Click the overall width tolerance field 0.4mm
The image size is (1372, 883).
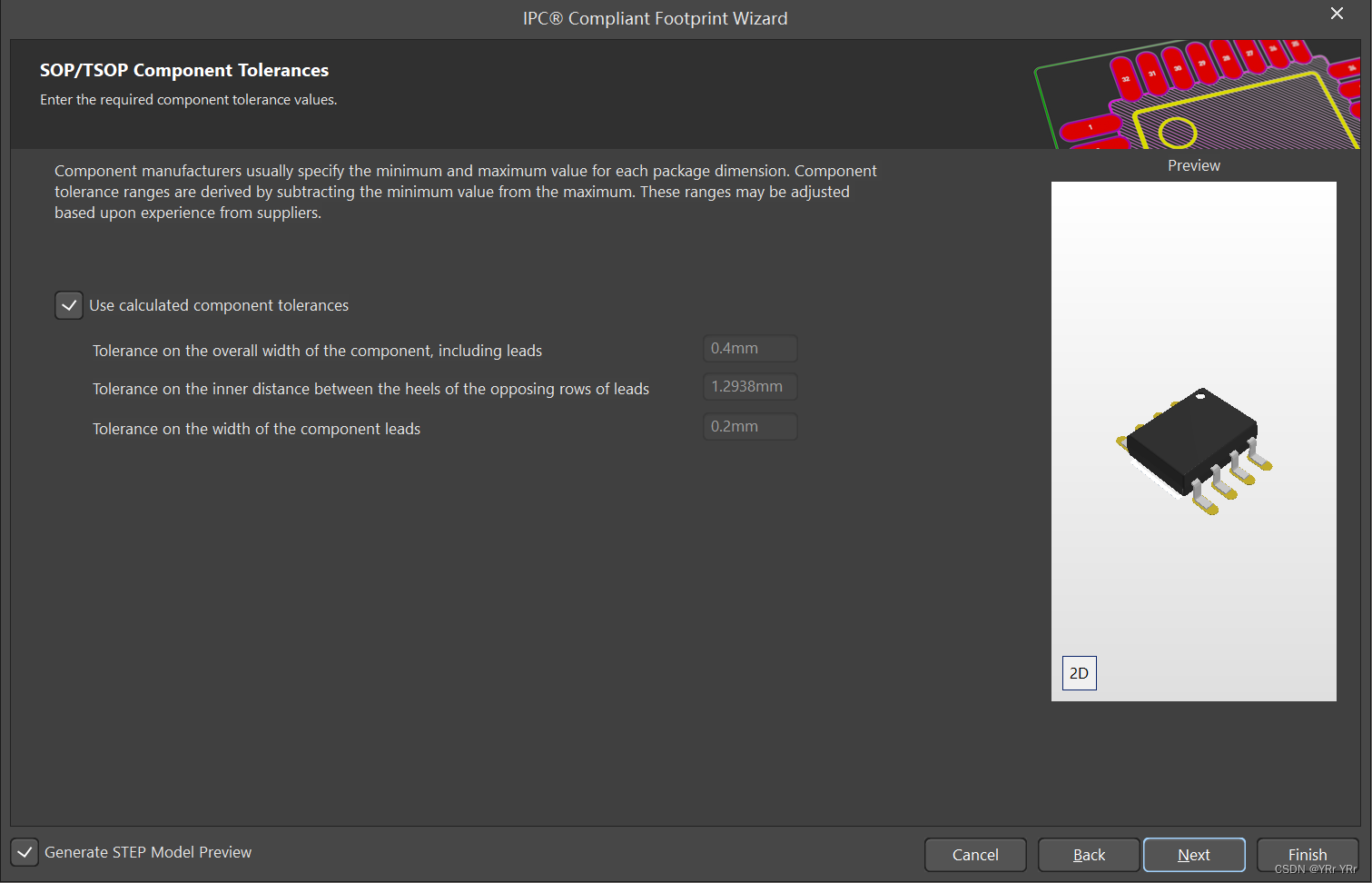[750, 348]
